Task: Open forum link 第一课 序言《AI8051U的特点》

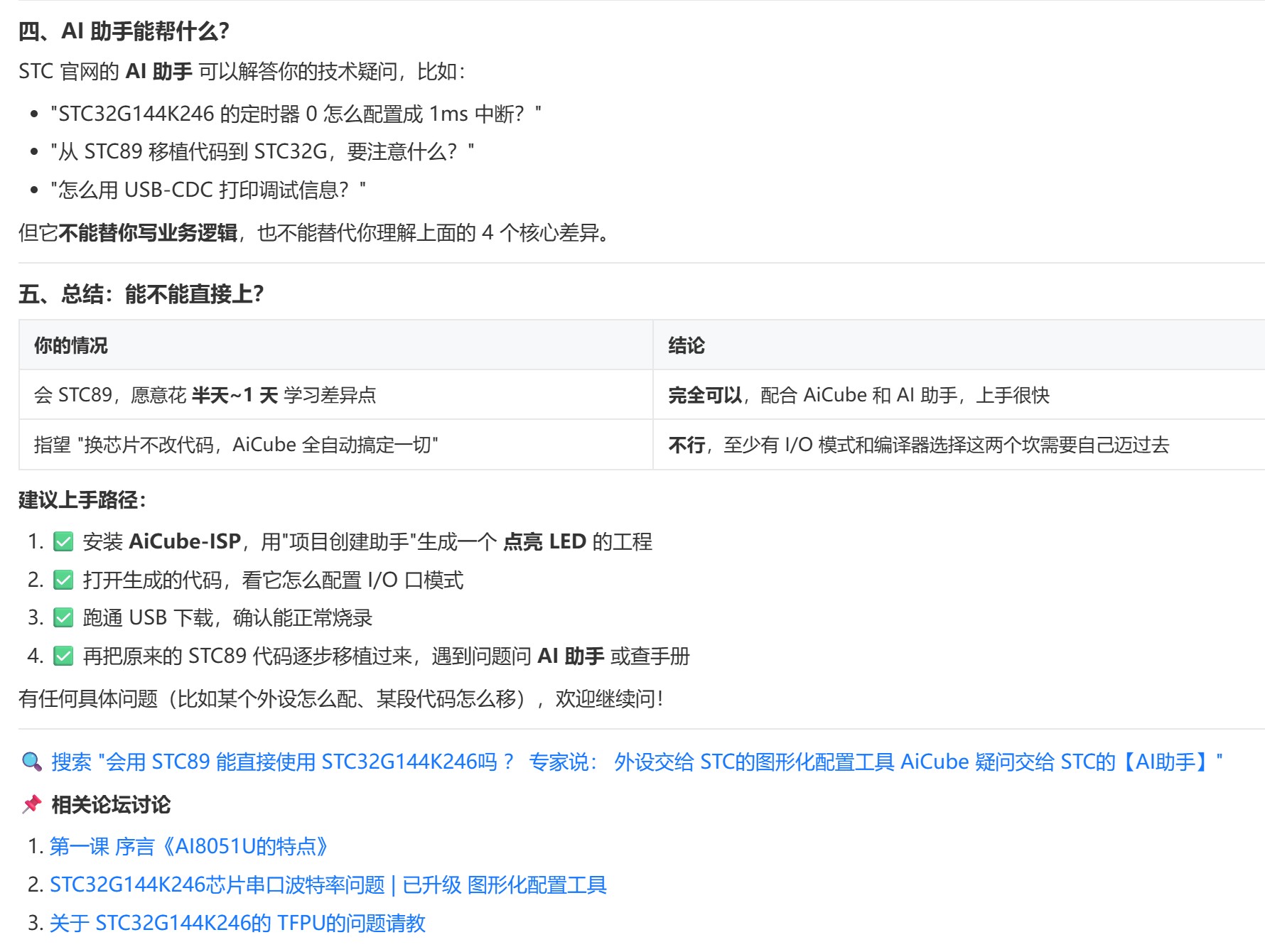Action: click(188, 847)
